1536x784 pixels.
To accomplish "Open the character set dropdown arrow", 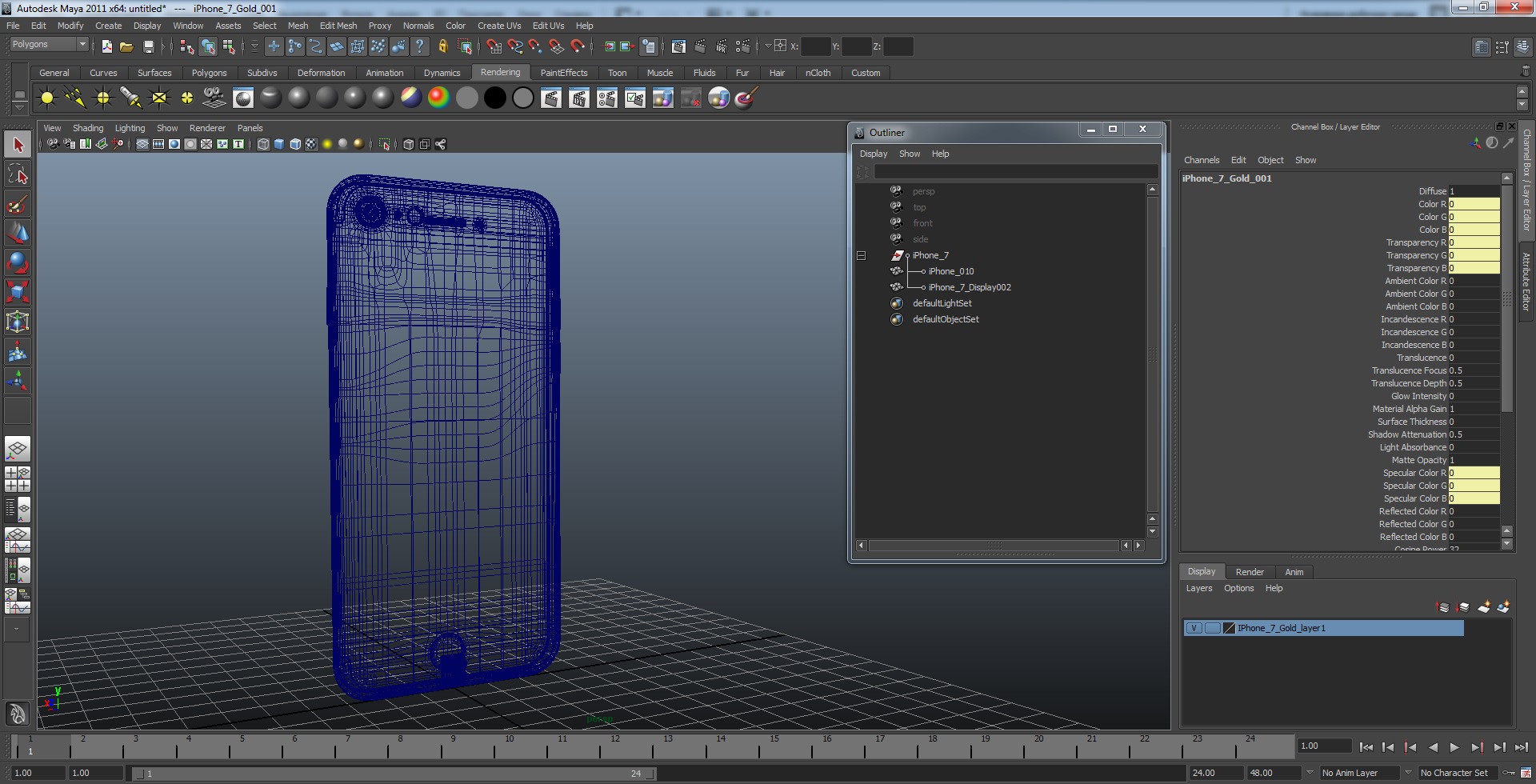I will pyautogui.click(x=1409, y=773).
